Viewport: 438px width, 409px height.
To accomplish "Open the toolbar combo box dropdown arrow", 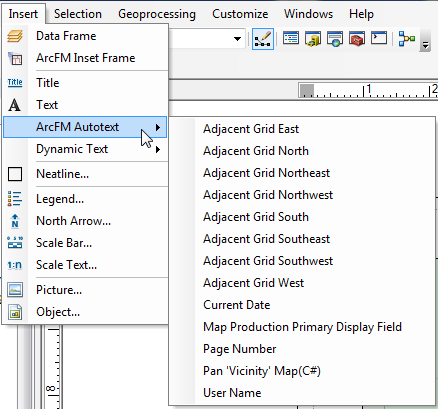I will 237,39.
